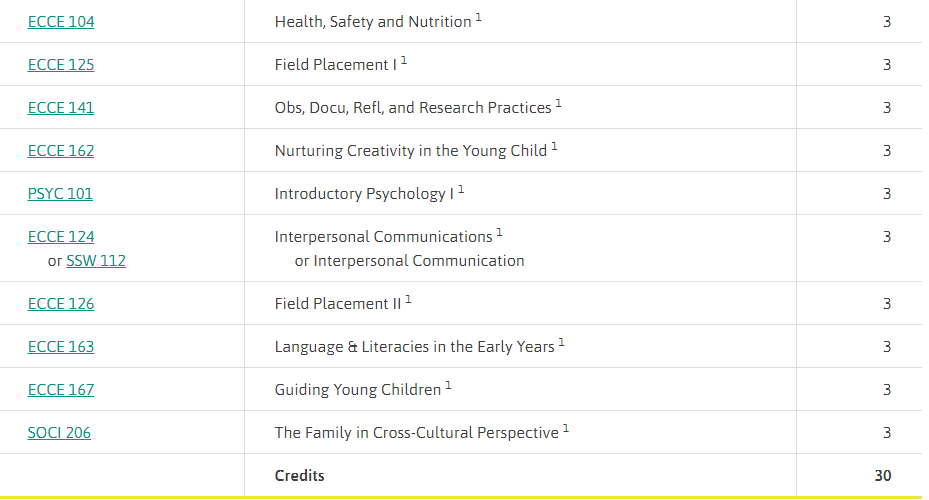Click Language & Literacies in the Early Years
Viewport: 929px width, 500px height.
click(414, 347)
